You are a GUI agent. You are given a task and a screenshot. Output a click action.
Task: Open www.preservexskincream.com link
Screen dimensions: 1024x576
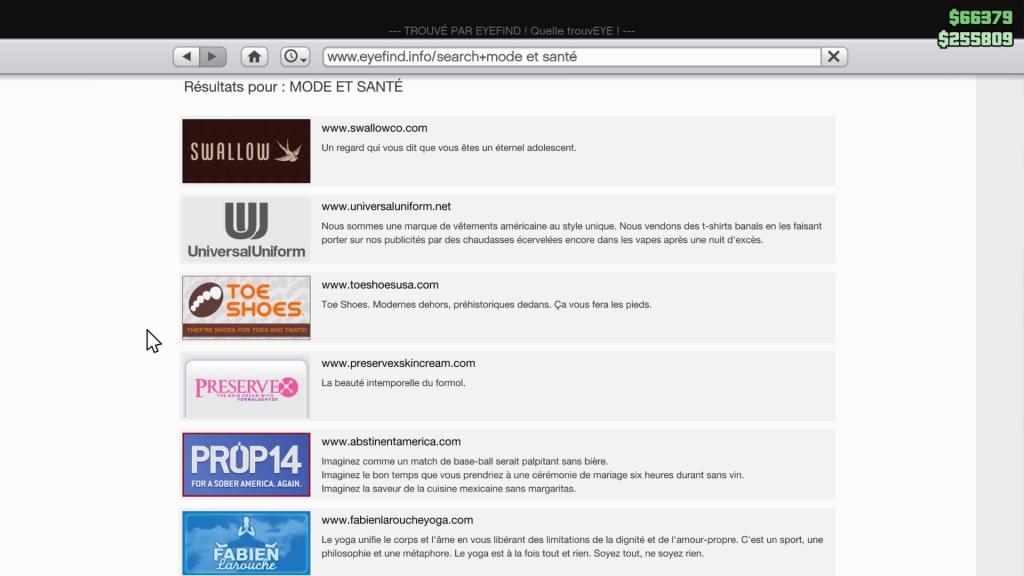[x=398, y=363]
